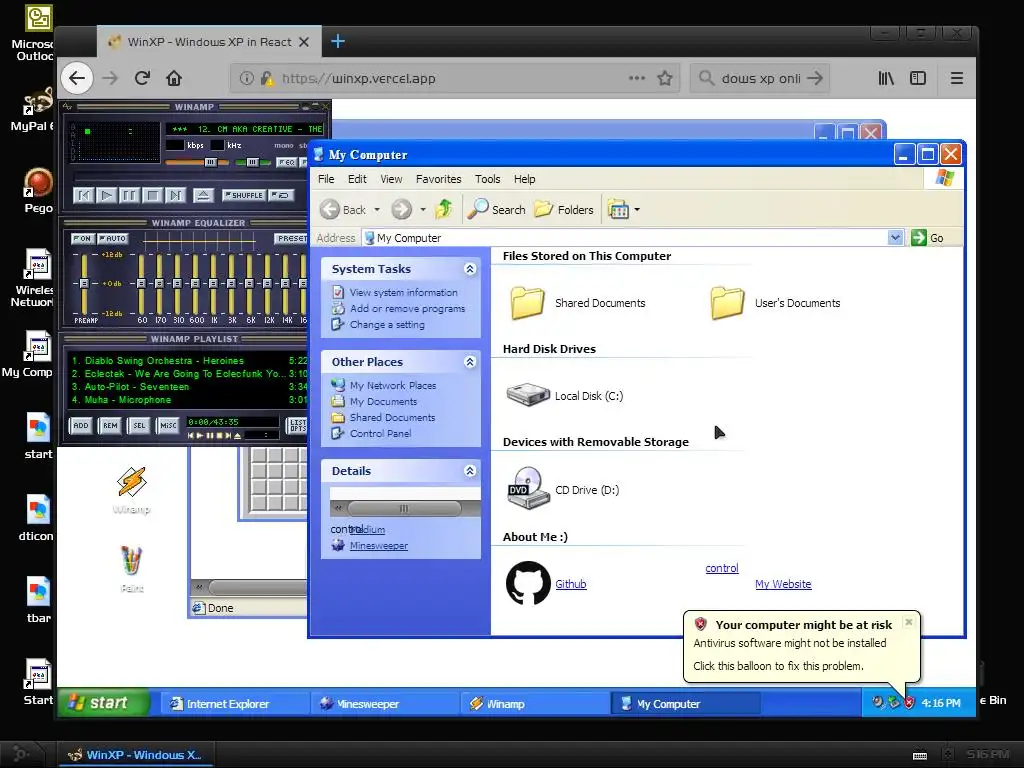Collapse the System Tasks panel
This screenshot has width=1024, height=768.
pyautogui.click(x=470, y=269)
